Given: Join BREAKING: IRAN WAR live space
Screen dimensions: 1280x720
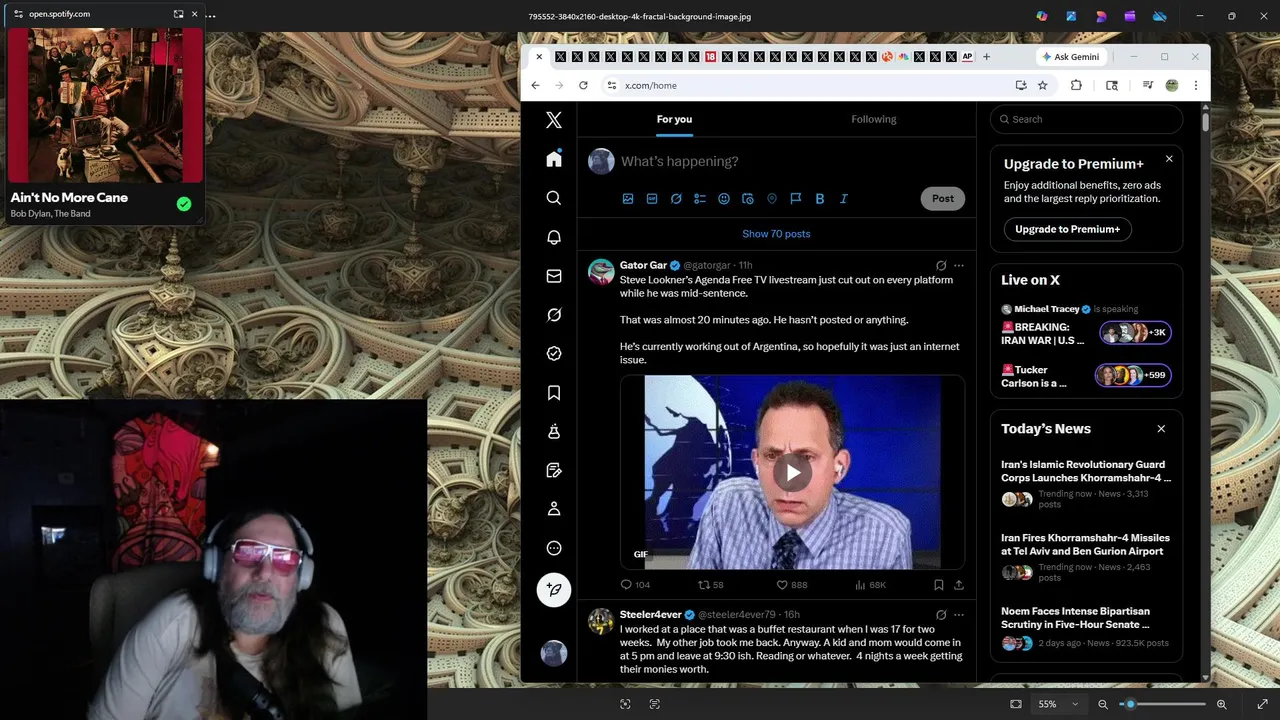Looking at the screenshot, I should tap(1086, 333).
